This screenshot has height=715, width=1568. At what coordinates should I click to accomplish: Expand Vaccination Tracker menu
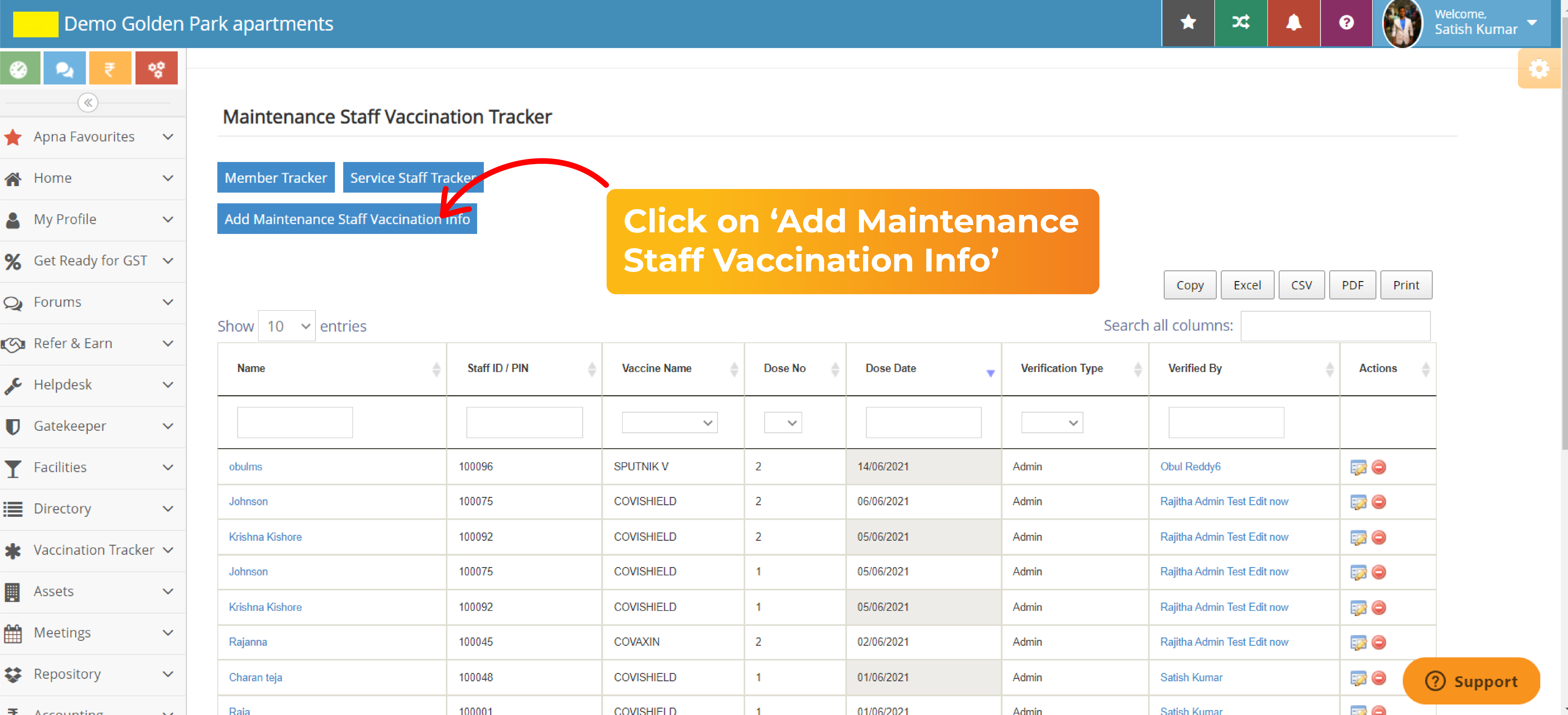[93, 551]
